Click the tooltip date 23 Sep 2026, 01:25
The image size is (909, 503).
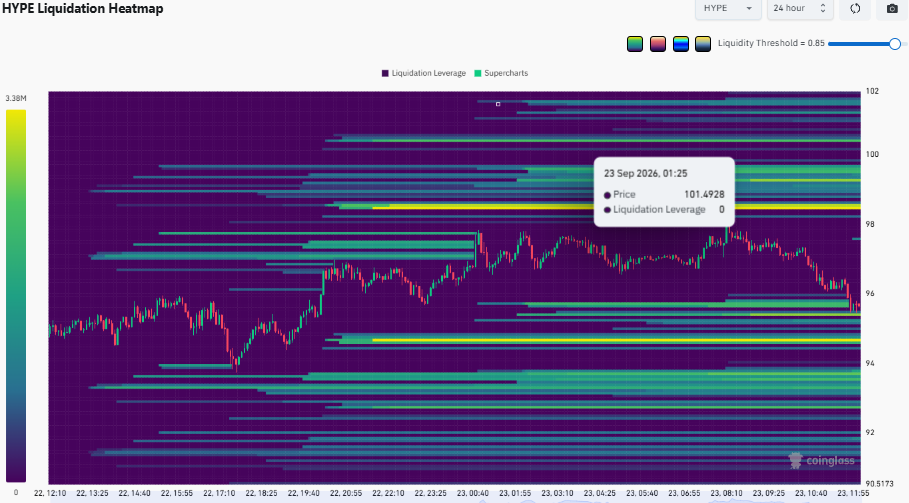click(x=646, y=173)
